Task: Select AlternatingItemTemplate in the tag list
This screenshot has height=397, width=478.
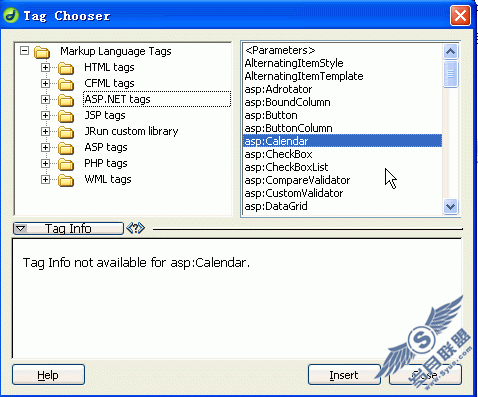Action: tap(342, 76)
